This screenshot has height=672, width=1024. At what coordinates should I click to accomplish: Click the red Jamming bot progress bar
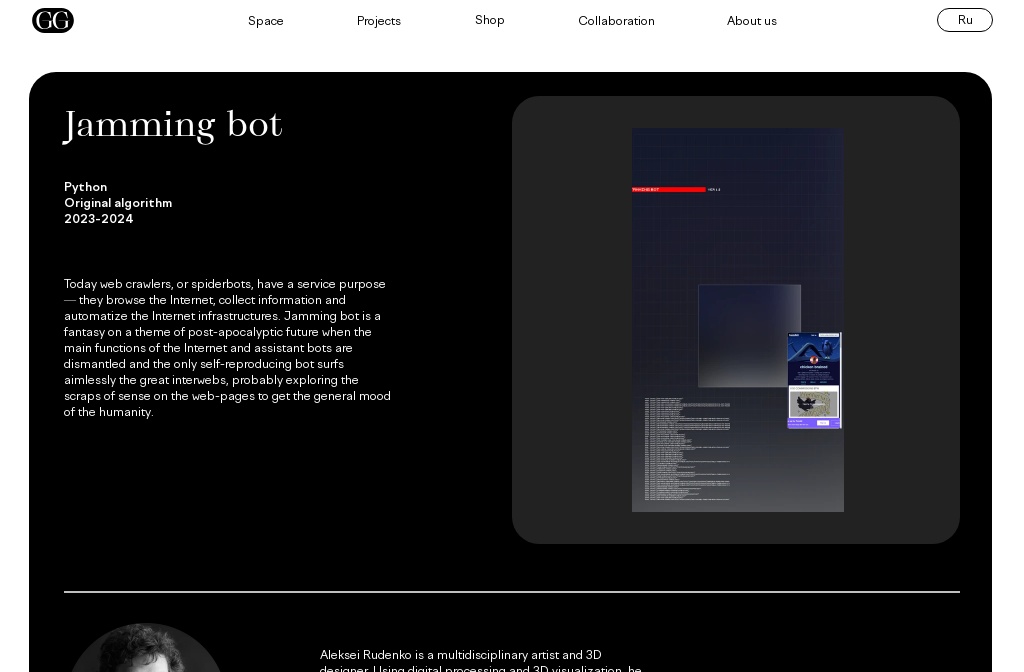pyautogui.click(x=670, y=189)
